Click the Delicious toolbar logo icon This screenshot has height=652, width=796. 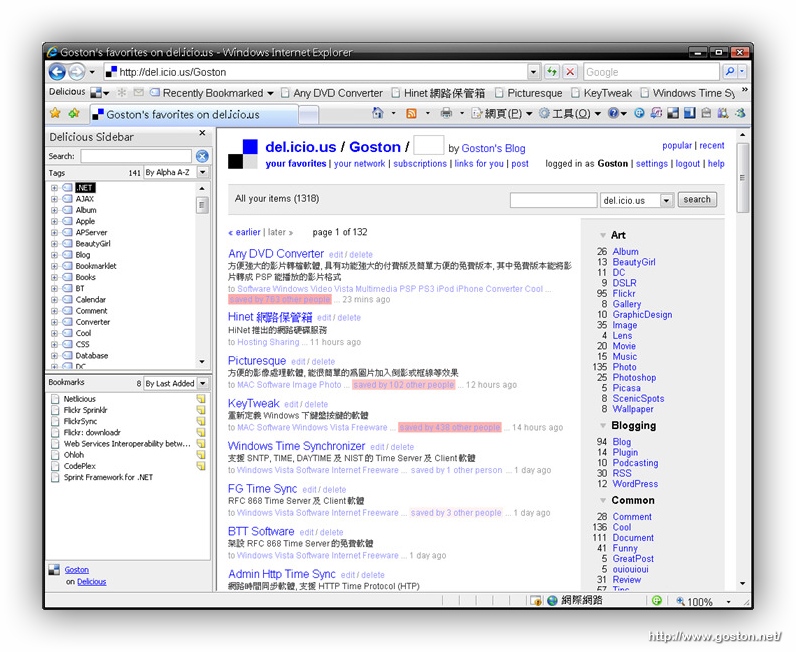pos(96,93)
